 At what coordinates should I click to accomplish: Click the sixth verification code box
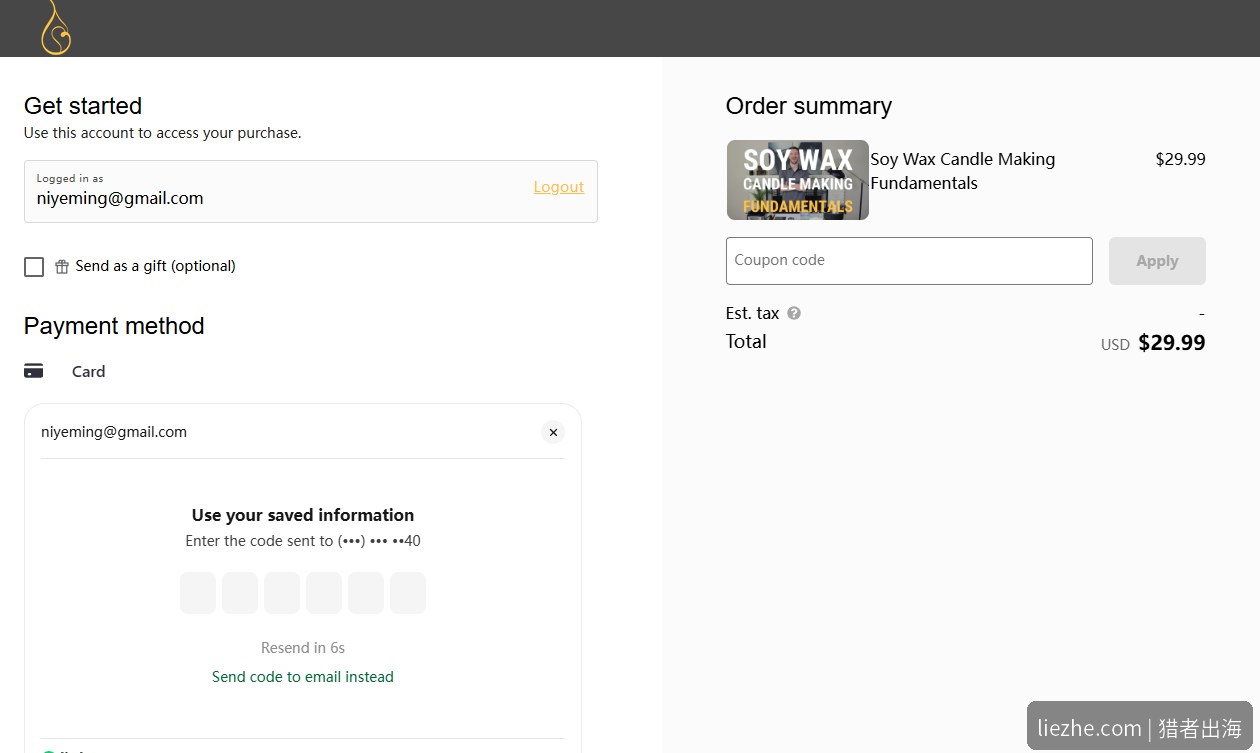[408, 593]
